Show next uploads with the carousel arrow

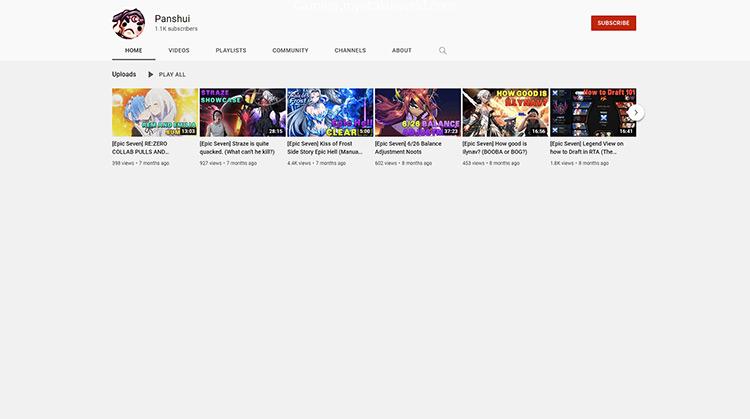tap(636, 112)
